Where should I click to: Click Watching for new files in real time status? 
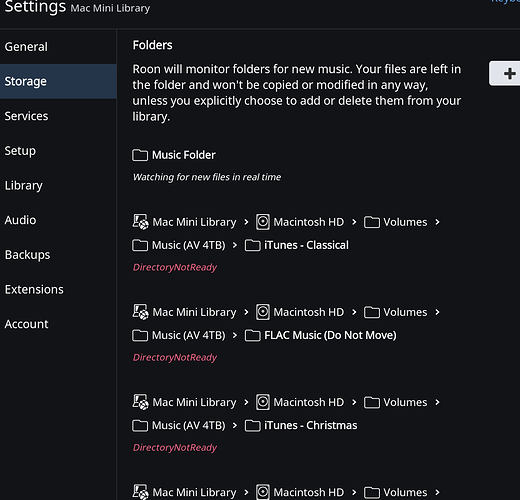(207, 177)
